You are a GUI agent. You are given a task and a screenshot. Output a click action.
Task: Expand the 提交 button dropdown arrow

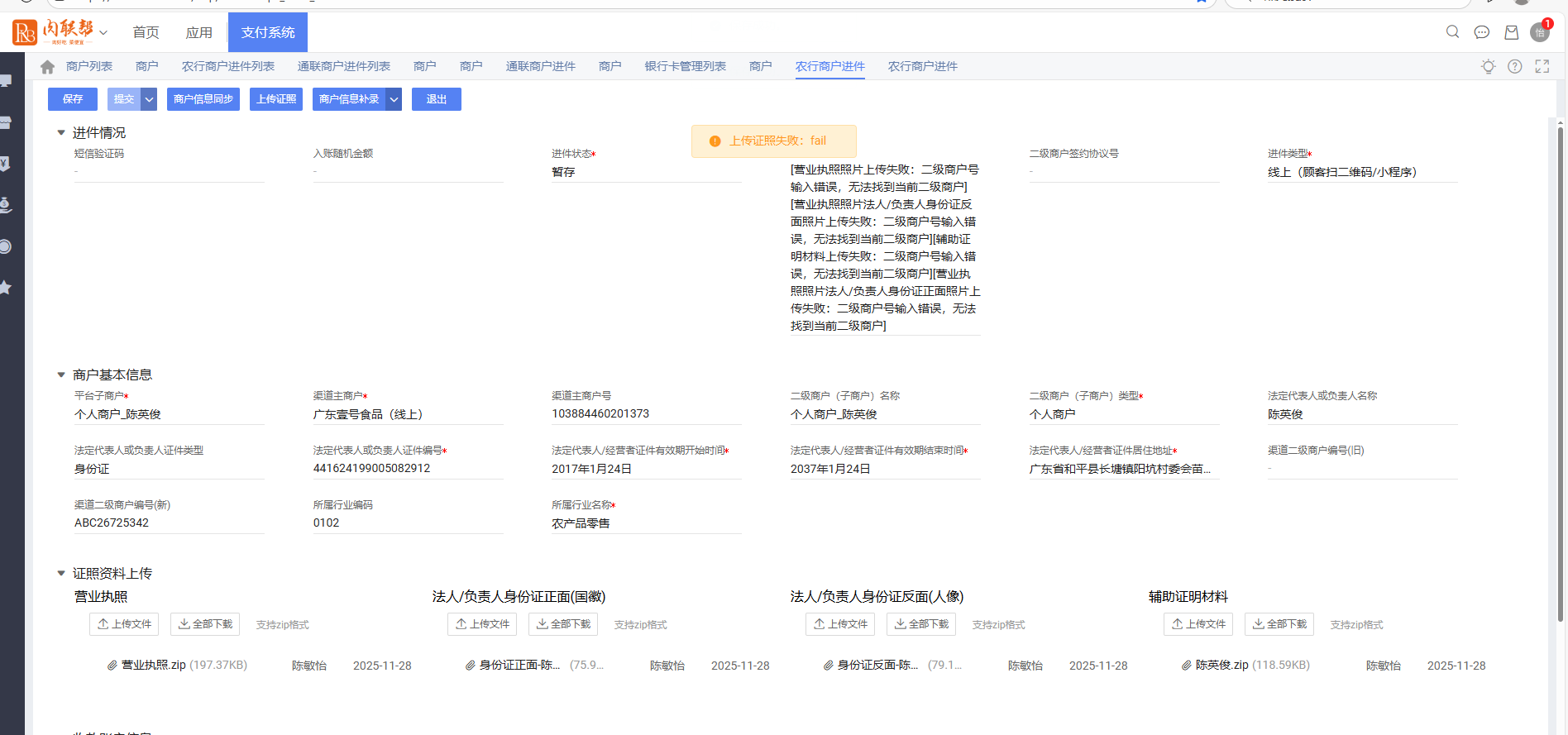[149, 99]
